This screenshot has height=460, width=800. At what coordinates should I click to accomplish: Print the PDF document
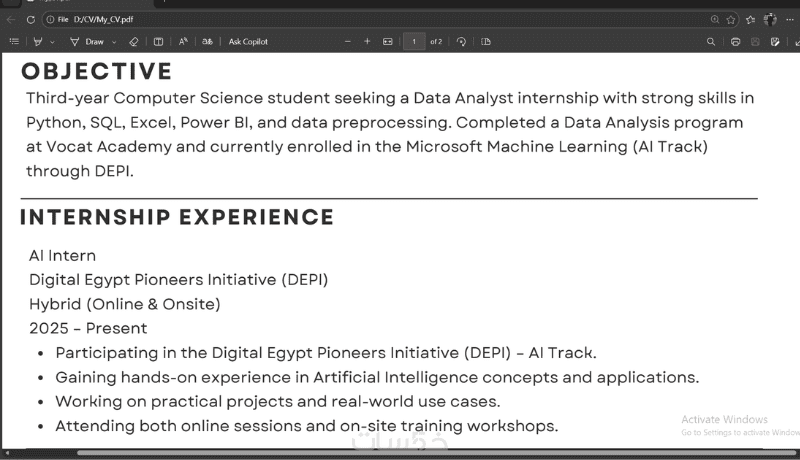pos(736,42)
